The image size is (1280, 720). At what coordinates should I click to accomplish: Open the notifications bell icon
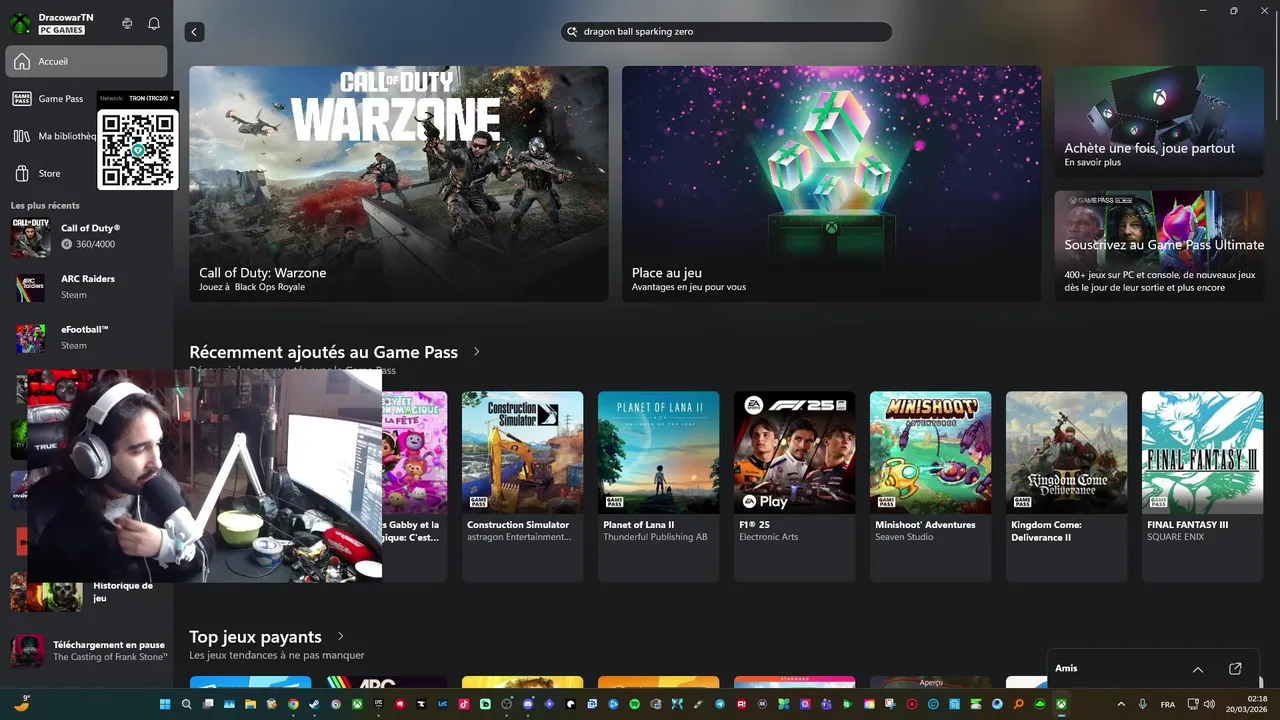click(154, 23)
